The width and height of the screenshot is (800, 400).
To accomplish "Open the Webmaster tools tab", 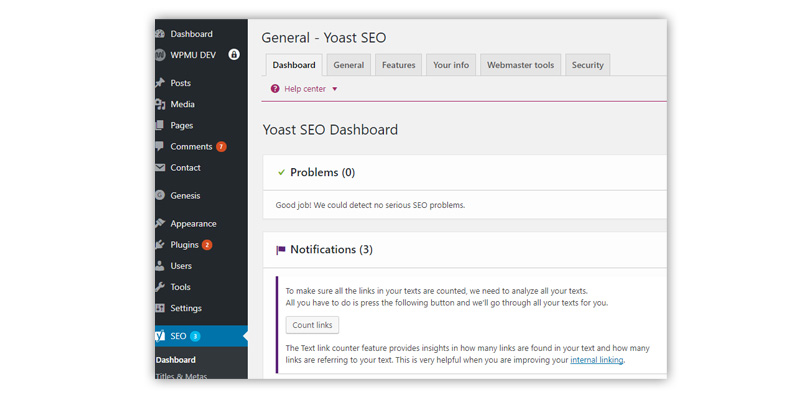I will (x=520, y=65).
